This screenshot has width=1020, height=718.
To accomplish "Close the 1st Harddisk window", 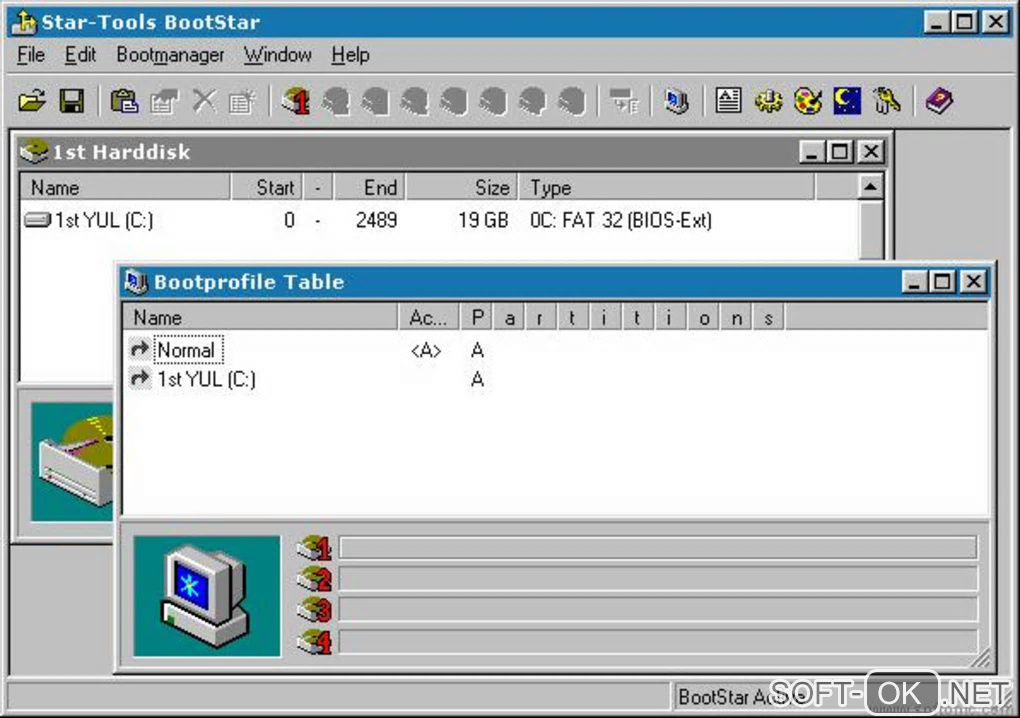I will (870, 152).
